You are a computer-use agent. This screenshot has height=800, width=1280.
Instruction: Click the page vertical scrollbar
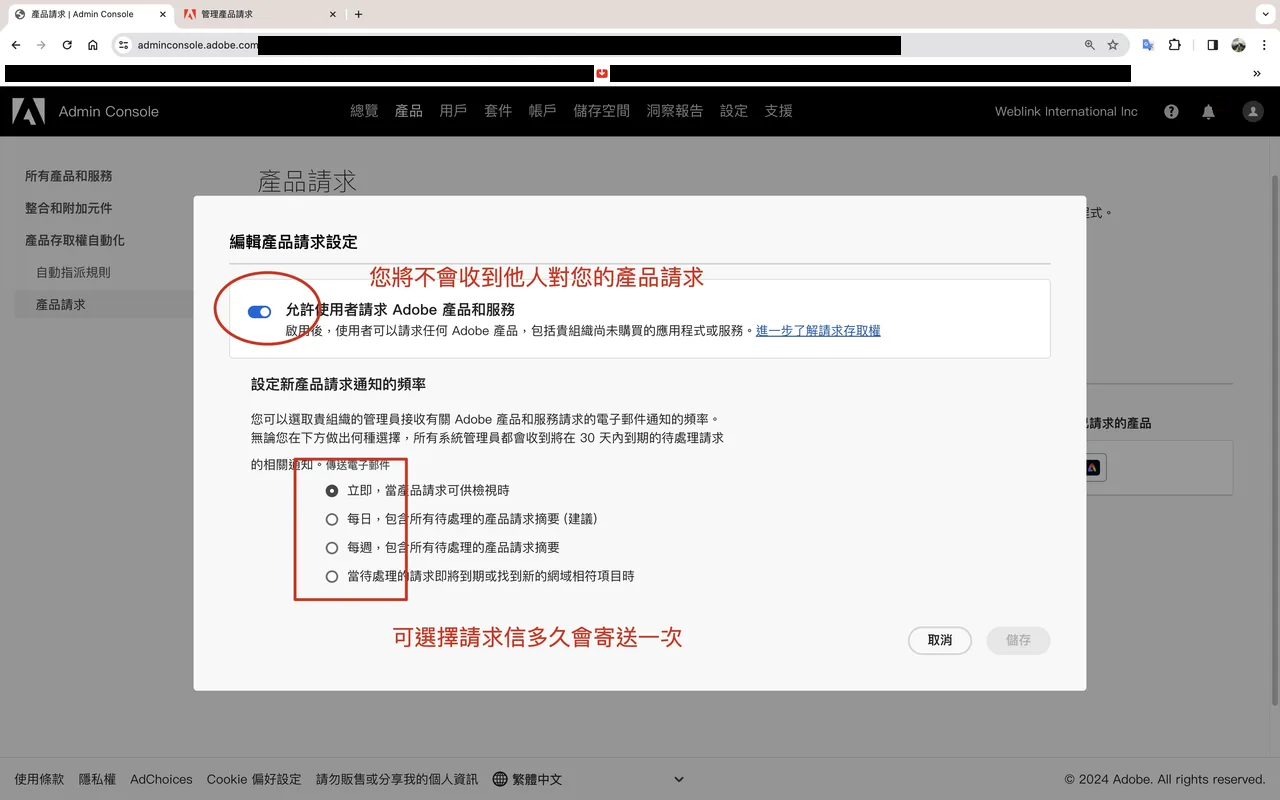pyautogui.click(x=1274, y=440)
